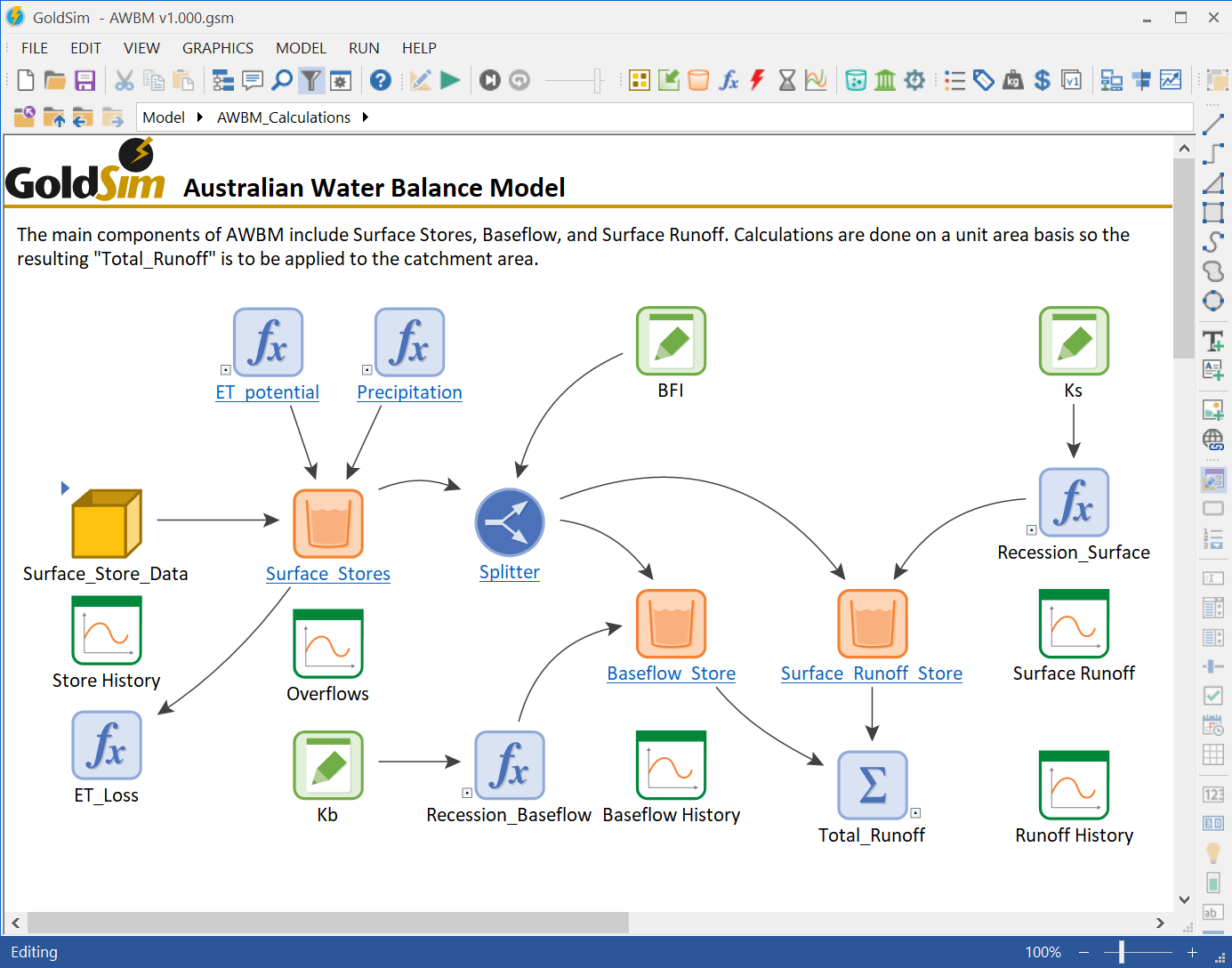Run the model with the green play icon

[x=451, y=80]
